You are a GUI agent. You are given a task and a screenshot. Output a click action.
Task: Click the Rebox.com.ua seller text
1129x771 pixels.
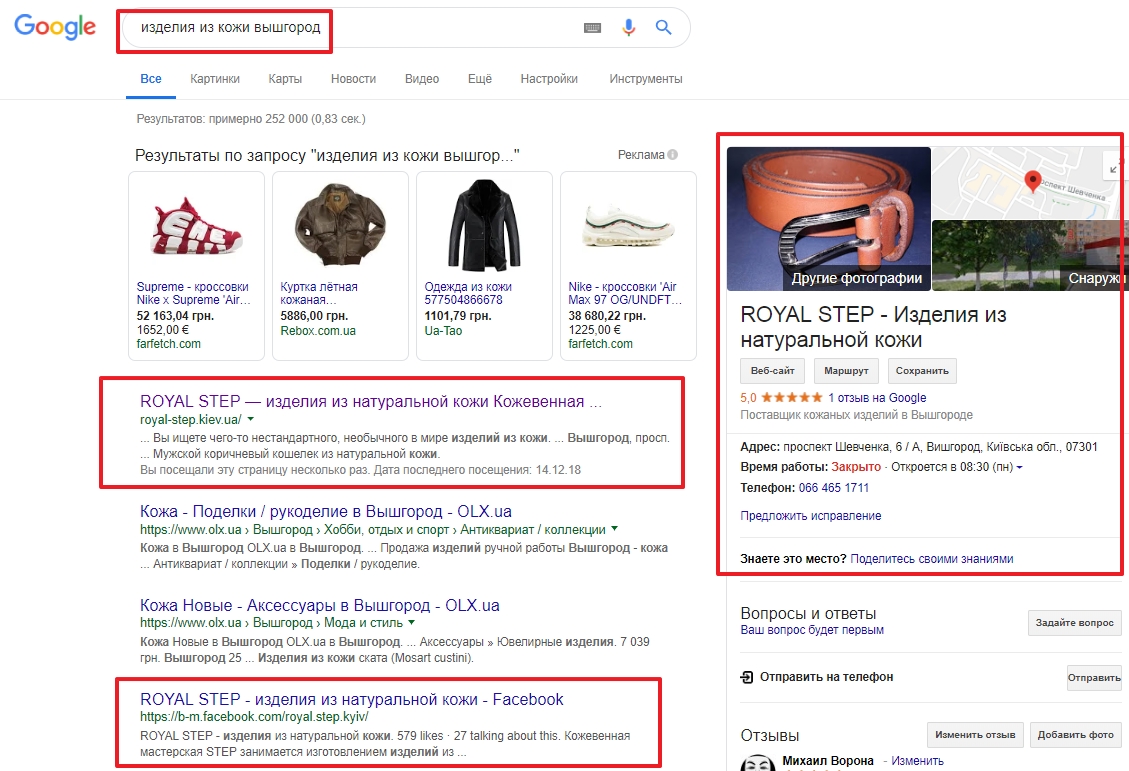318,331
